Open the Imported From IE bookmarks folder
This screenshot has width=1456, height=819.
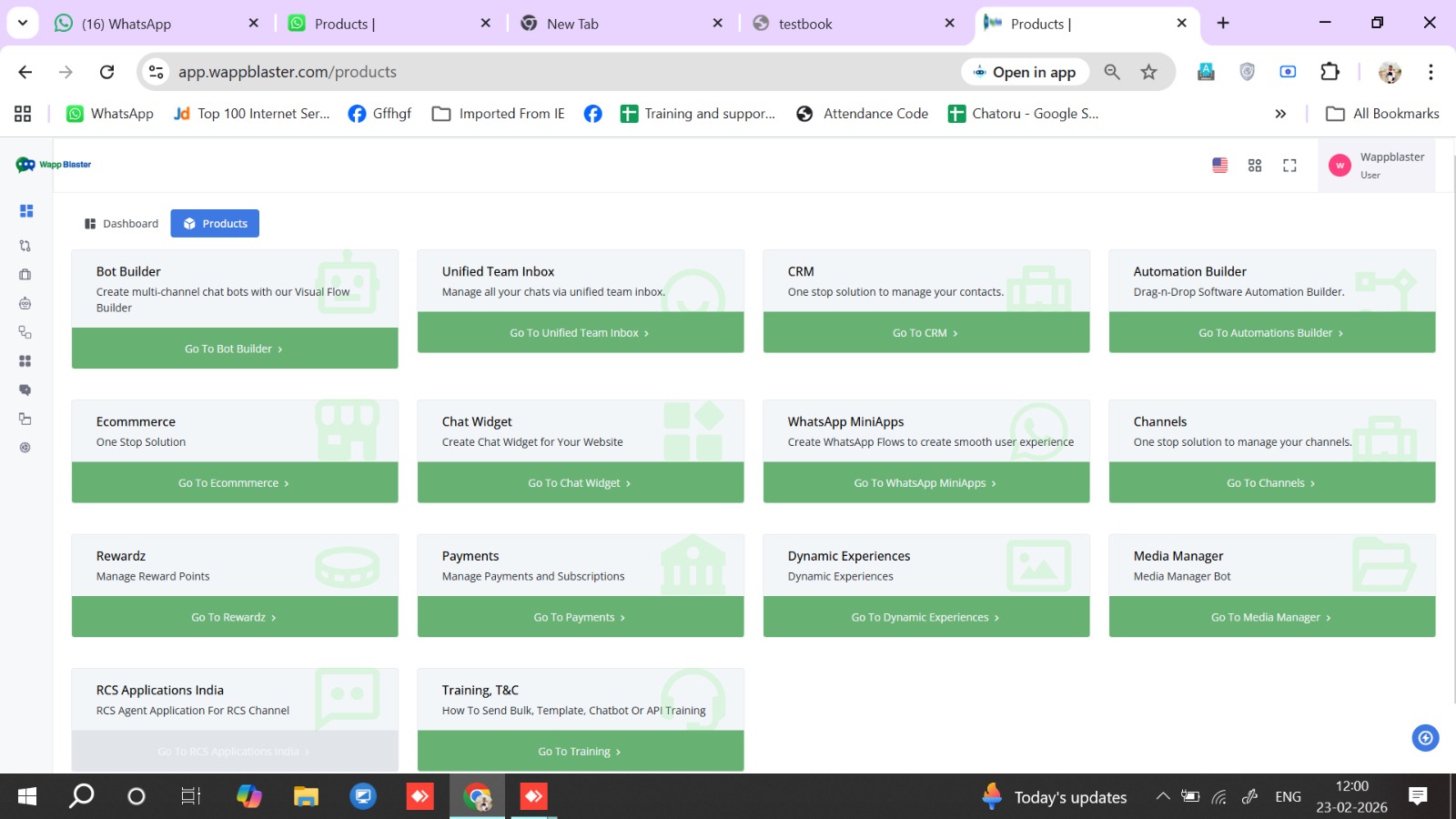pyautogui.click(x=499, y=114)
